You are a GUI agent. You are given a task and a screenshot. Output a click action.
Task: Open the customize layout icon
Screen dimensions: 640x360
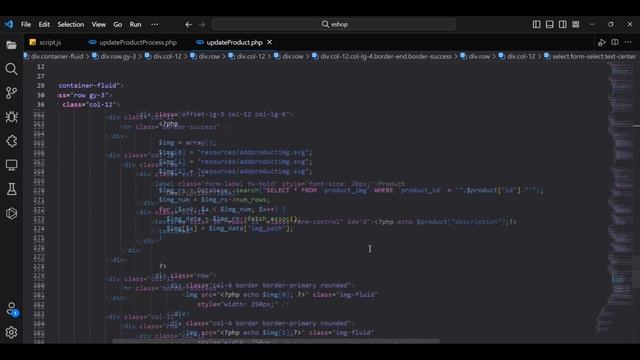(576, 24)
